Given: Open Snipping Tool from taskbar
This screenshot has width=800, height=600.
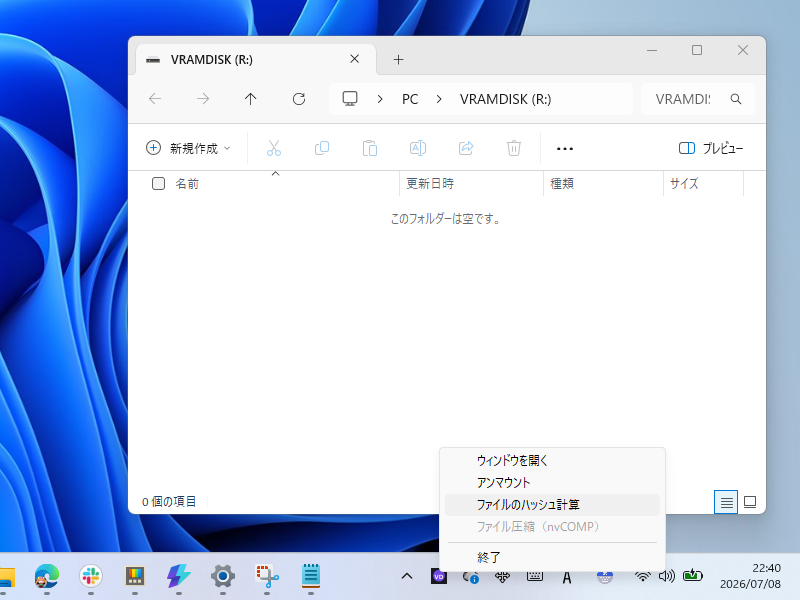Looking at the screenshot, I should pyautogui.click(x=267, y=577).
